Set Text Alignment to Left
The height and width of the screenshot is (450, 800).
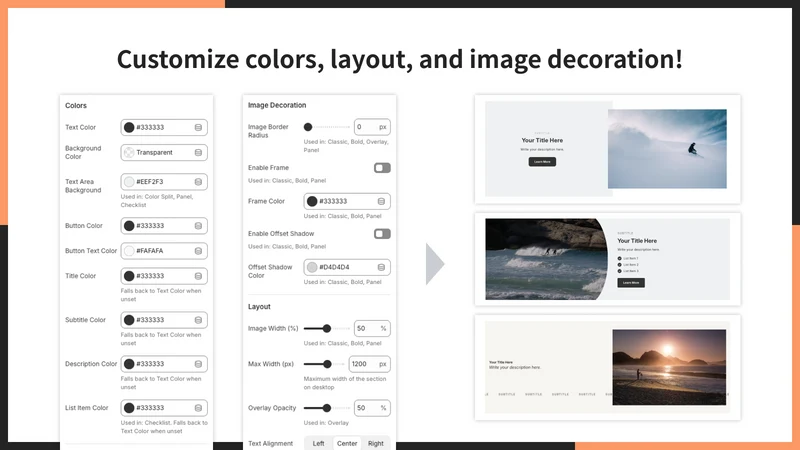(x=318, y=443)
